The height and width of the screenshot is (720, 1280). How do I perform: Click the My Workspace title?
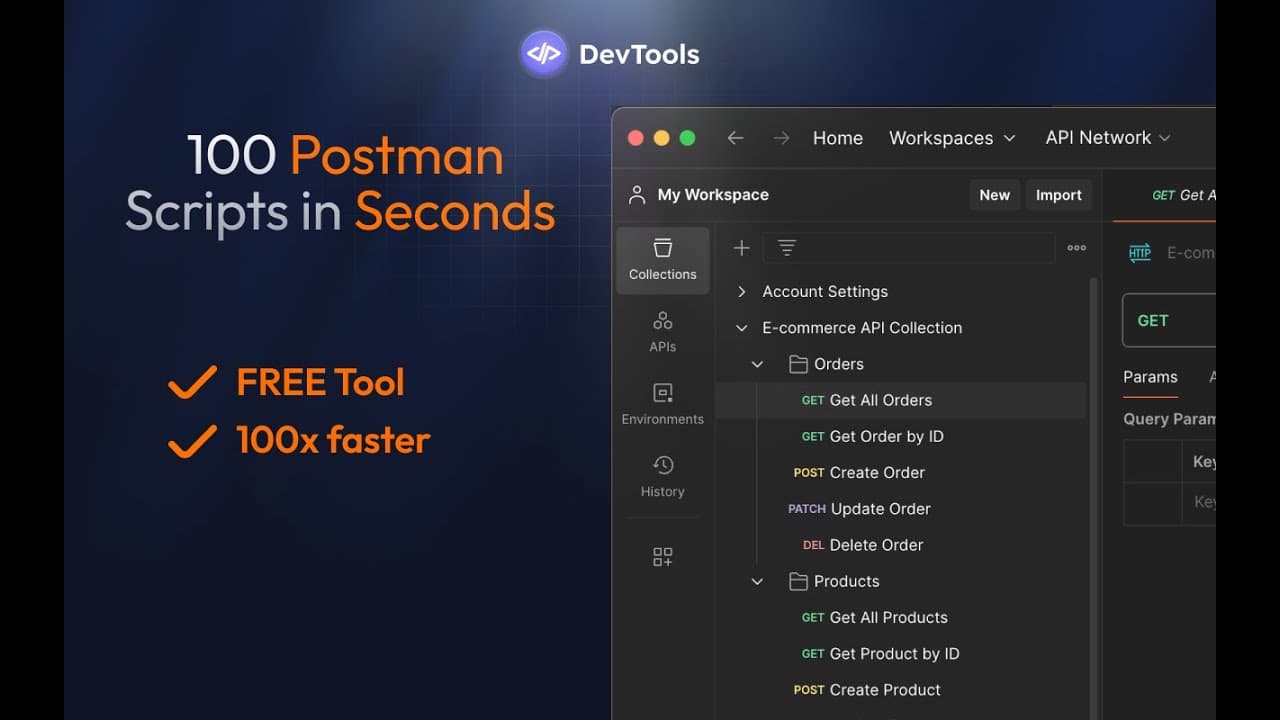pos(713,195)
